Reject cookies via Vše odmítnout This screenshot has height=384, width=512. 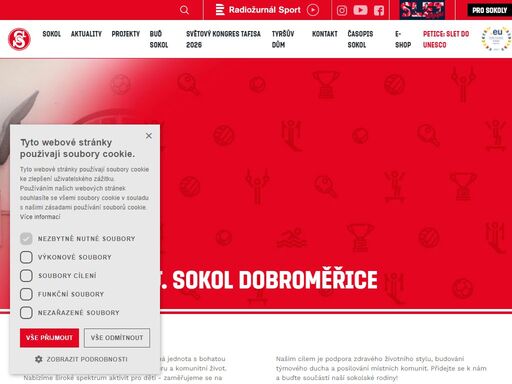click(x=117, y=338)
